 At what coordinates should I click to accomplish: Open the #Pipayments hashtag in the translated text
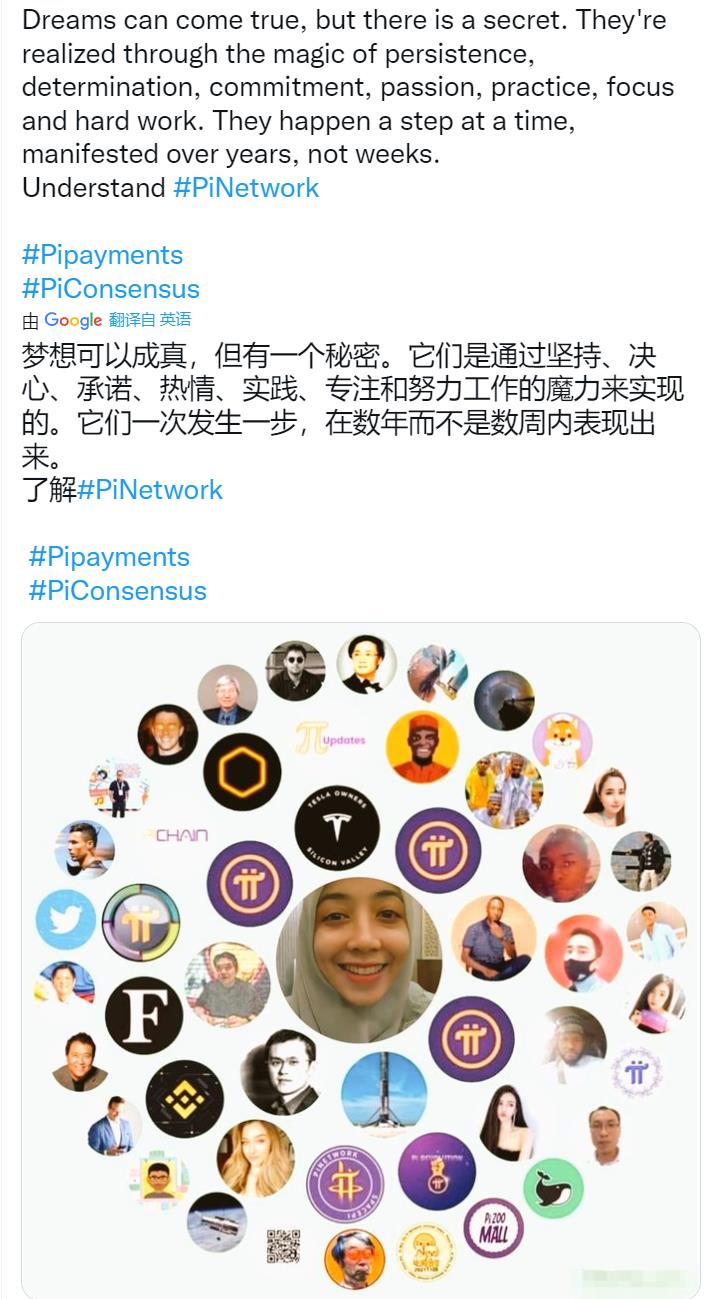[x=109, y=556]
